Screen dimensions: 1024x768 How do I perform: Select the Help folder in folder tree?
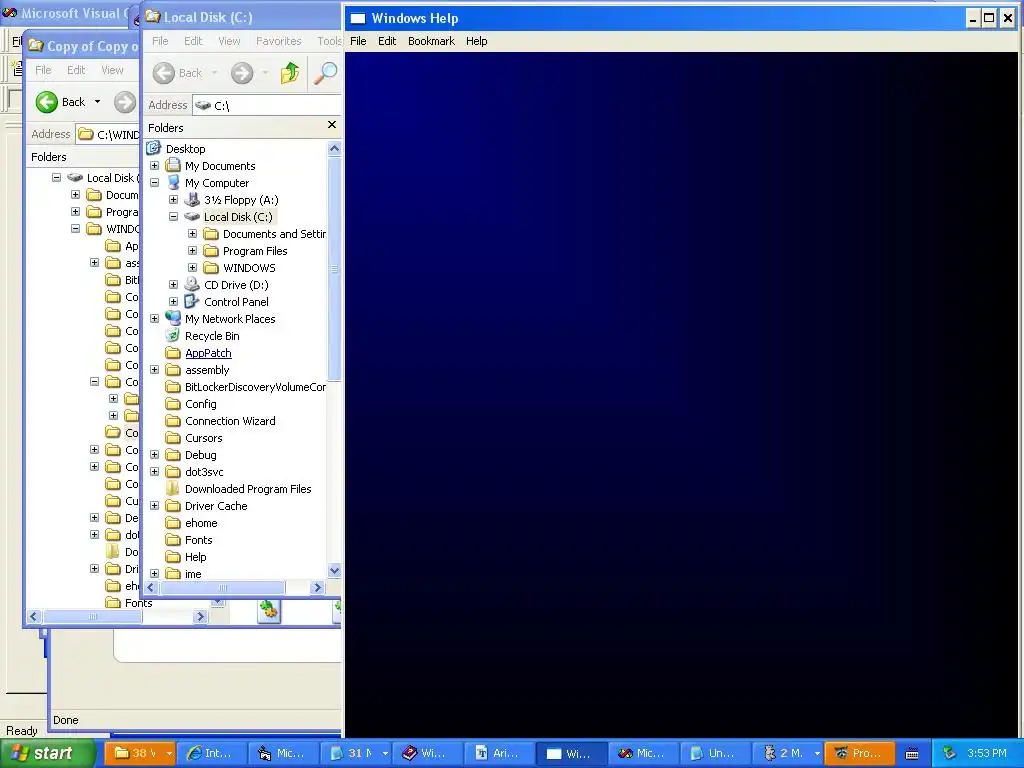point(195,556)
